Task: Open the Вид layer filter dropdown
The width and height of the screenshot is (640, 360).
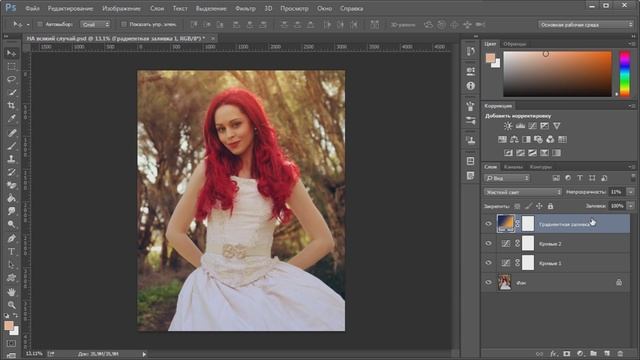Action: (x=507, y=178)
